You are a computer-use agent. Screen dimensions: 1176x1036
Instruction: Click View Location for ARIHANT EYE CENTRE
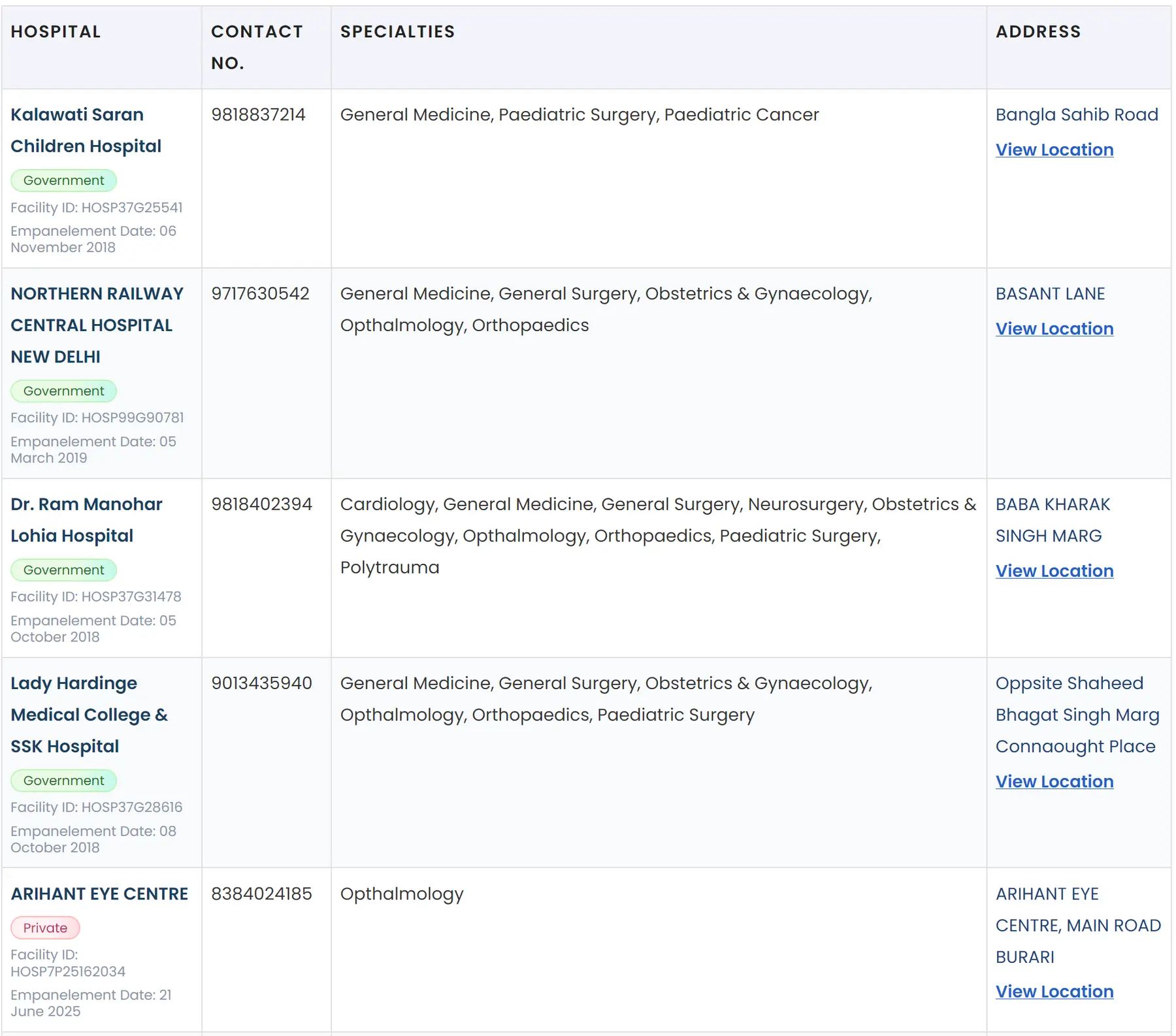(x=1054, y=991)
